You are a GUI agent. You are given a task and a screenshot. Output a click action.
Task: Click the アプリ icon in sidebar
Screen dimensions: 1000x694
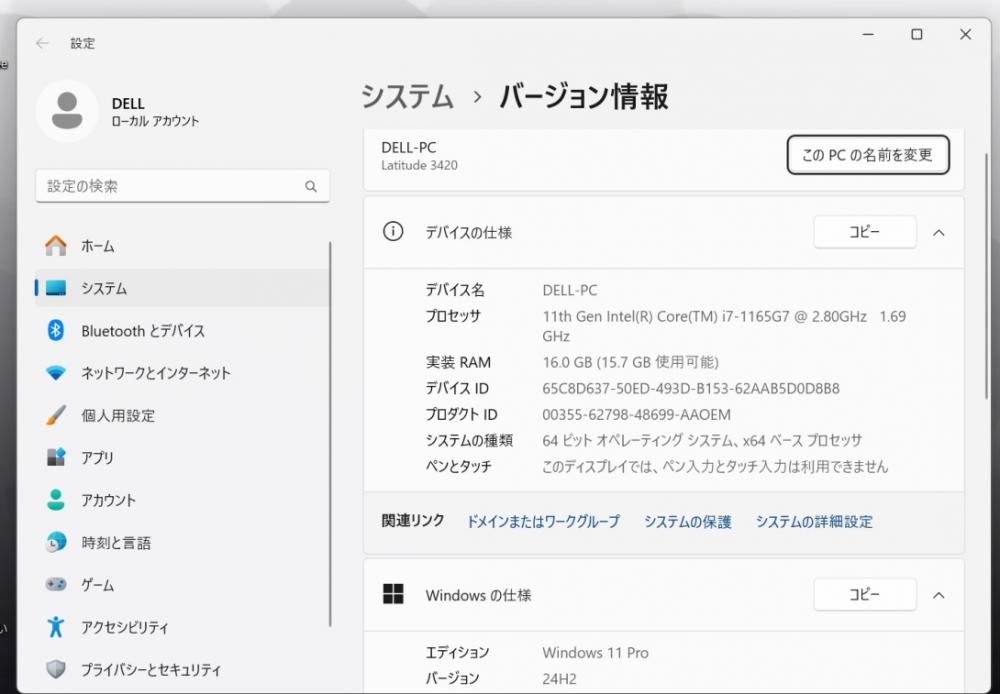coord(55,457)
